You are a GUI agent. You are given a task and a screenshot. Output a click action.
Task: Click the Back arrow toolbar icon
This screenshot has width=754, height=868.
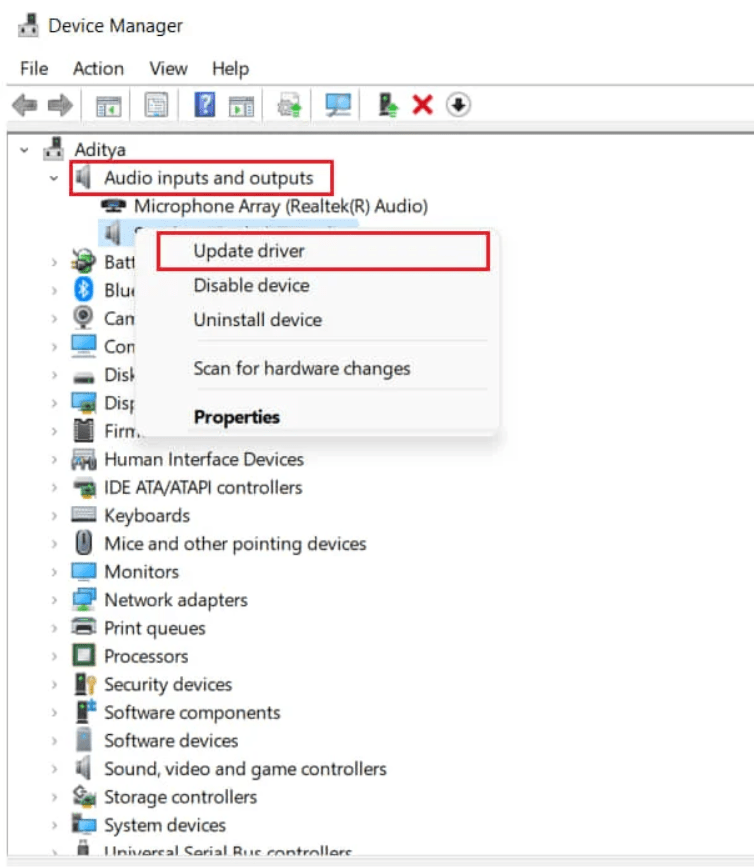tap(25, 105)
